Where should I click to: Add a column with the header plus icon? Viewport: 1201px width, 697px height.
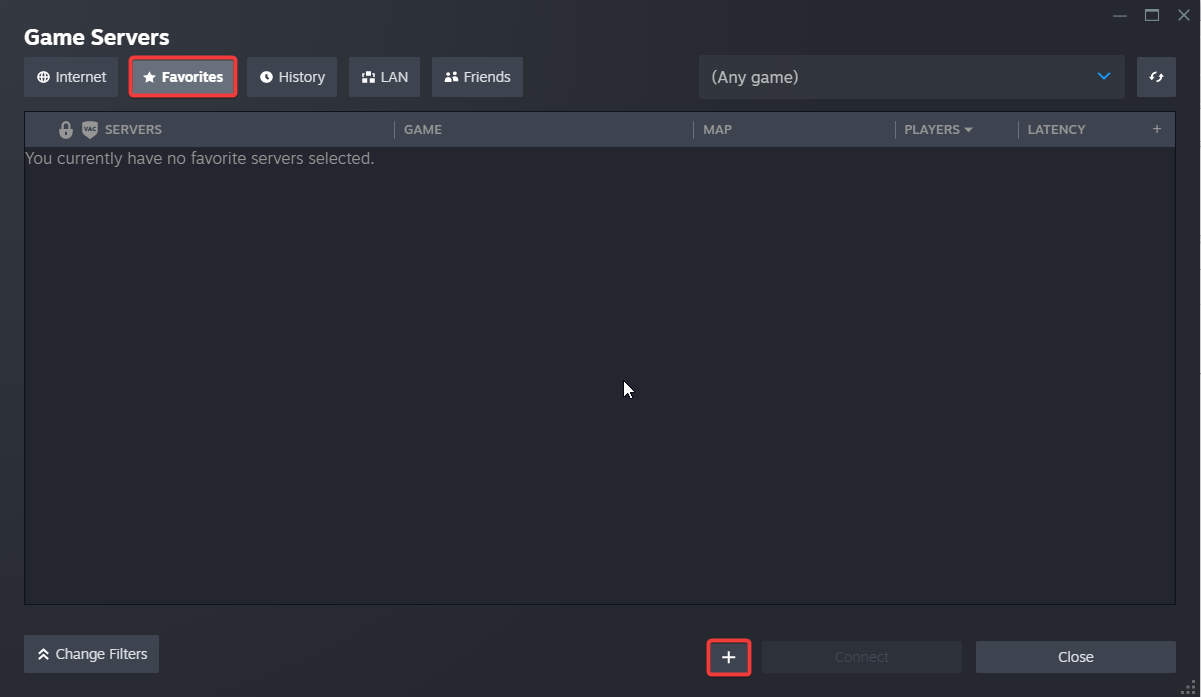[1157, 129]
